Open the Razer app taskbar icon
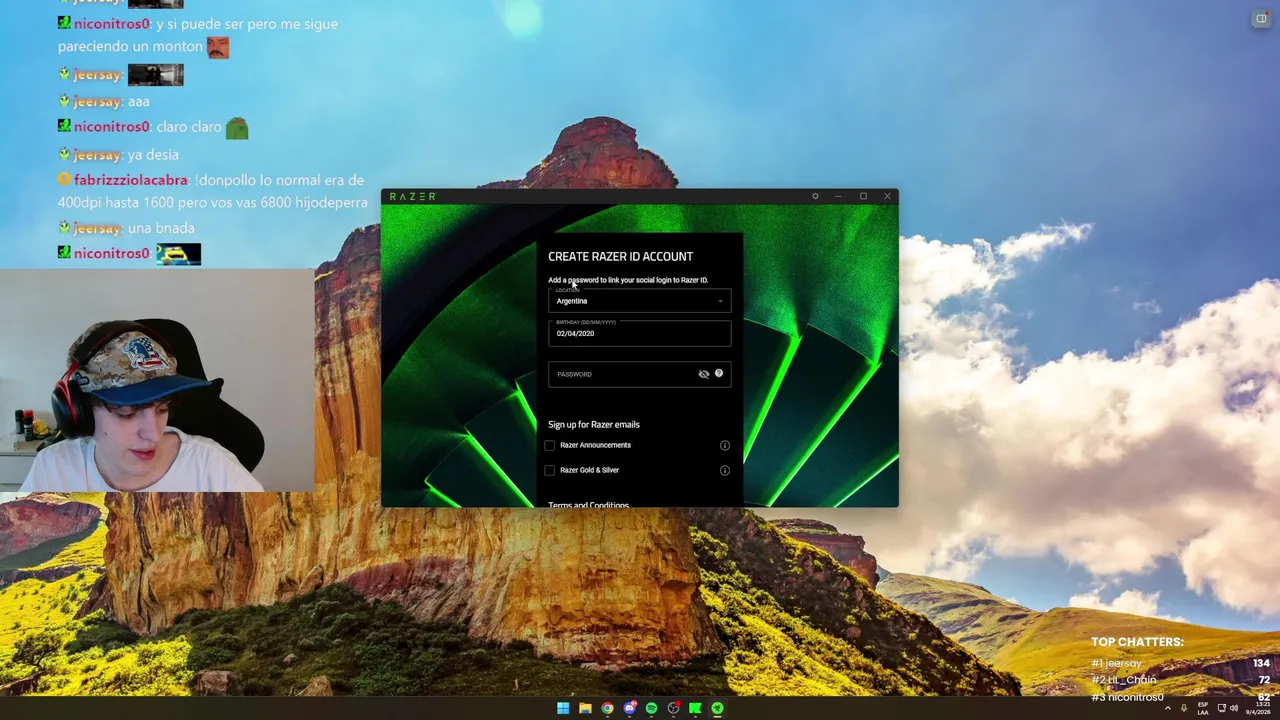Image resolution: width=1280 pixels, height=720 pixels. click(717, 708)
